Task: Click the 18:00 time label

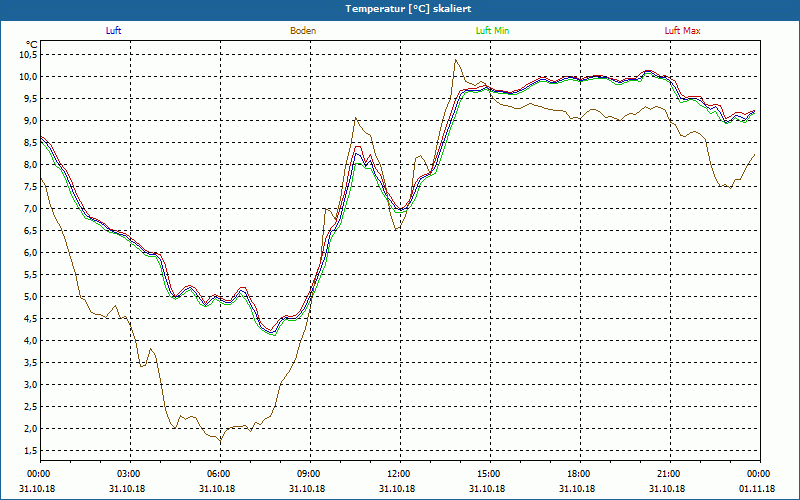Action: coord(579,474)
